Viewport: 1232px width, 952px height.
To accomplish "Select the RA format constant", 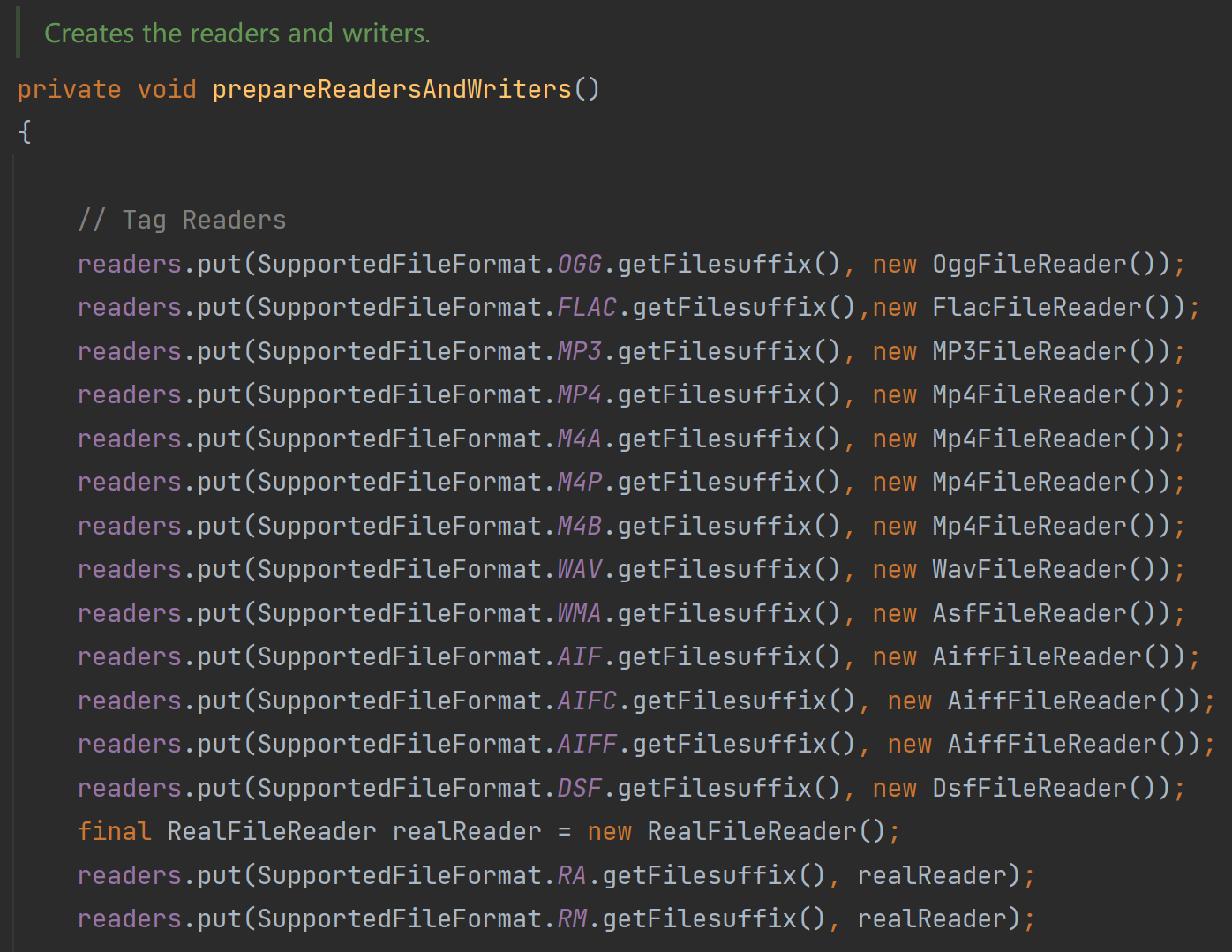I will click(572, 874).
